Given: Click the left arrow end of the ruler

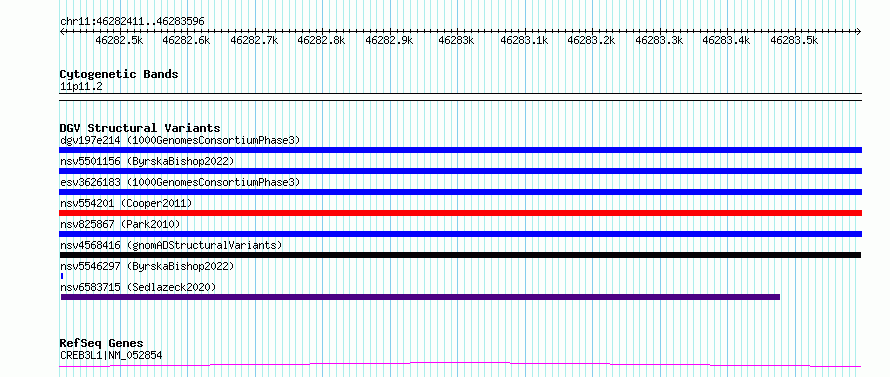Looking at the screenshot, I should pos(62,31).
